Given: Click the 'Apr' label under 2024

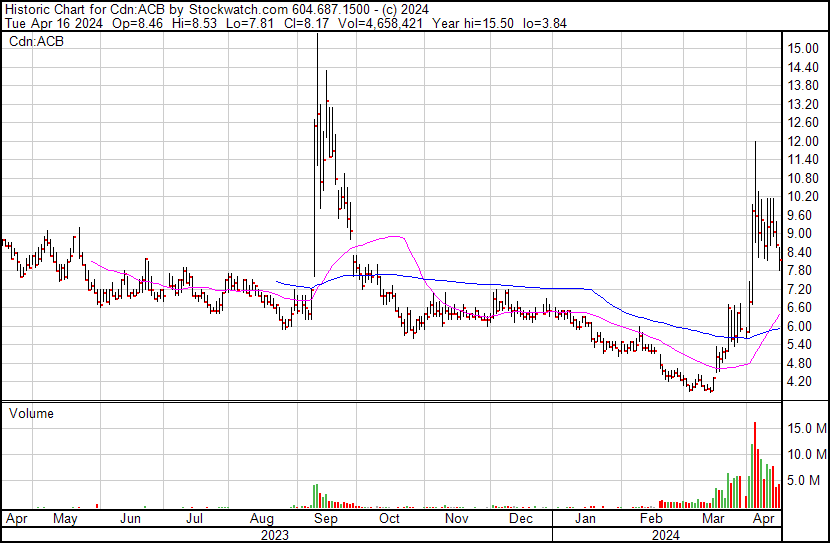Looking at the screenshot, I should click(764, 519).
